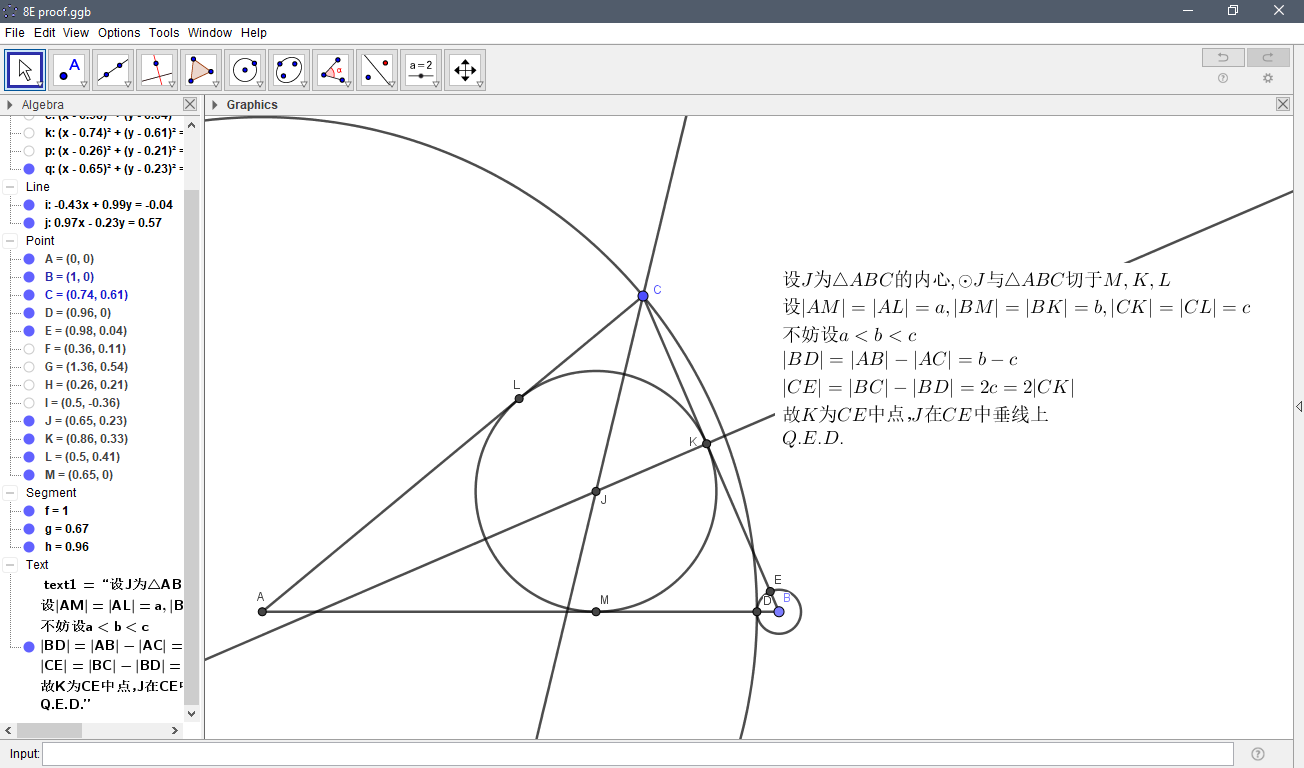This screenshot has height=768, width=1304.
Task: Select the Circle with Center tool
Action: pos(244,69)
